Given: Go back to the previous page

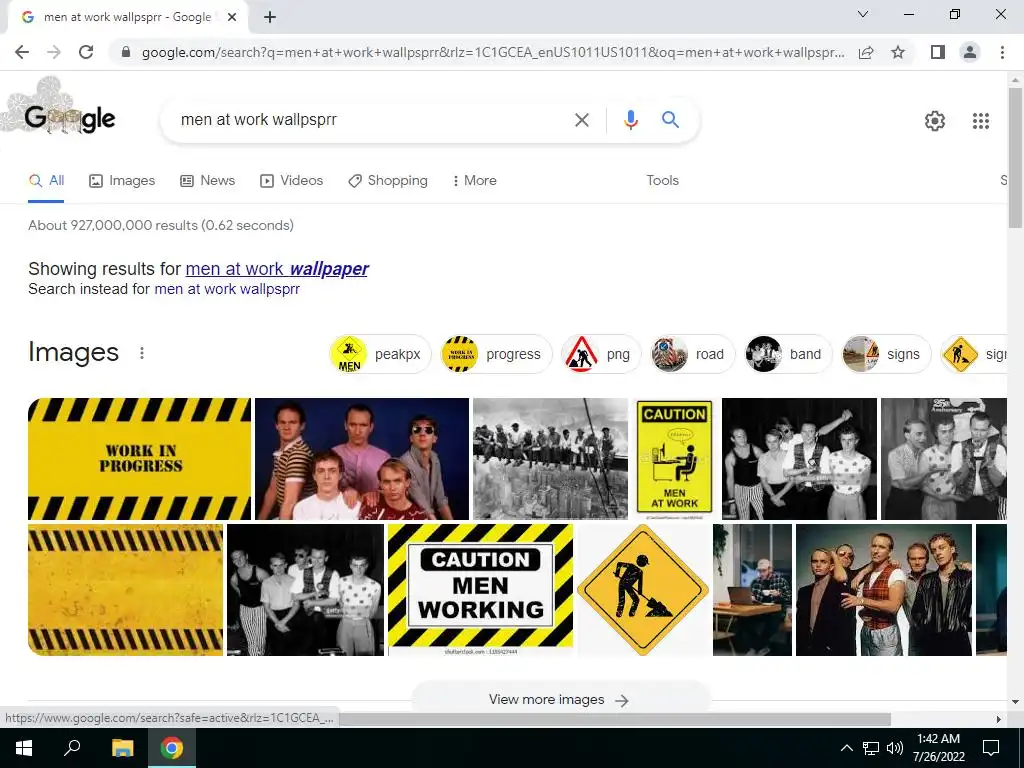Looking at the screenshot, I should (x=22, y=52).
